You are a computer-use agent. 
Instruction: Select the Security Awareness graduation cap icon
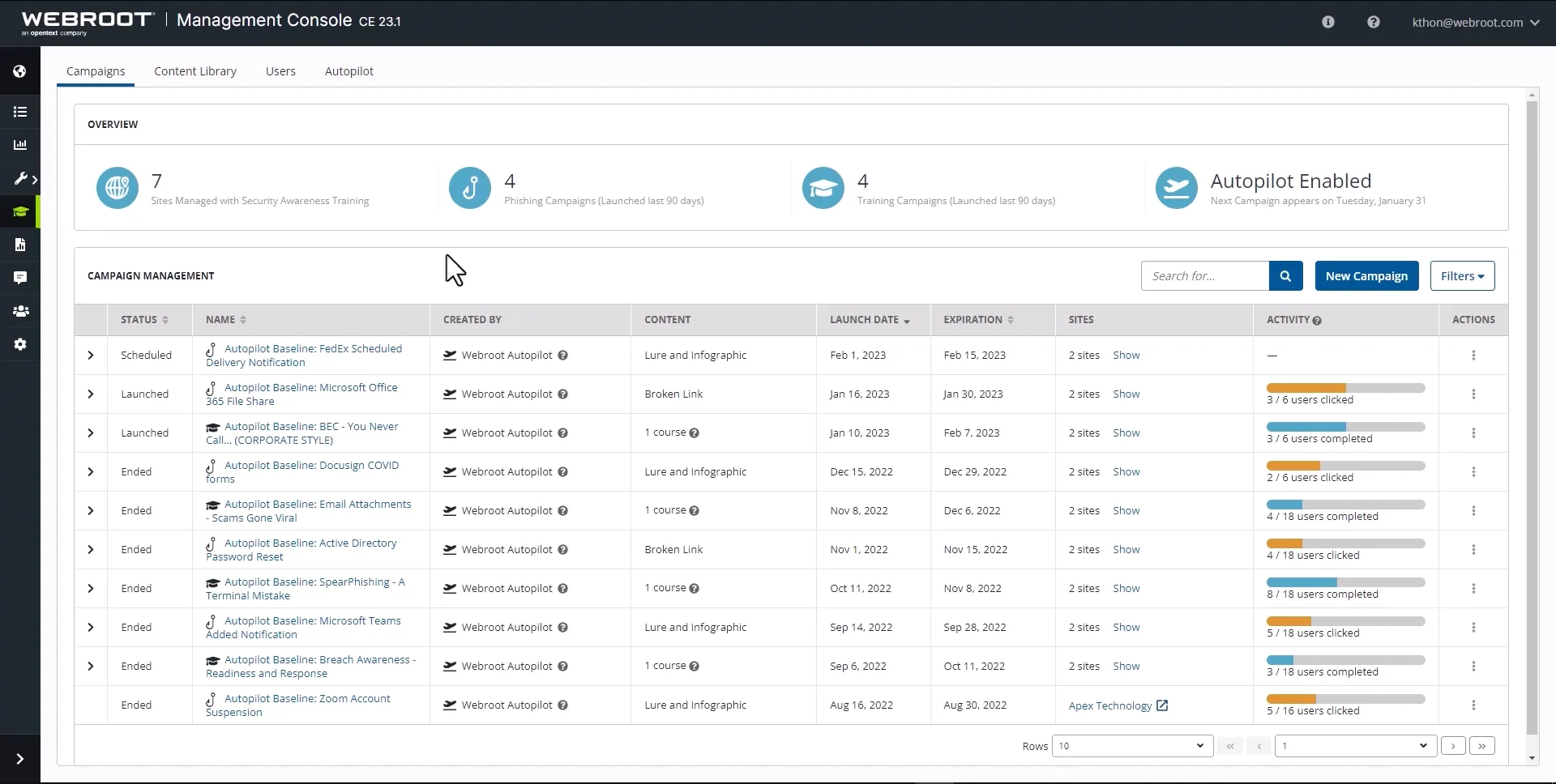click(x=20, y=212)
